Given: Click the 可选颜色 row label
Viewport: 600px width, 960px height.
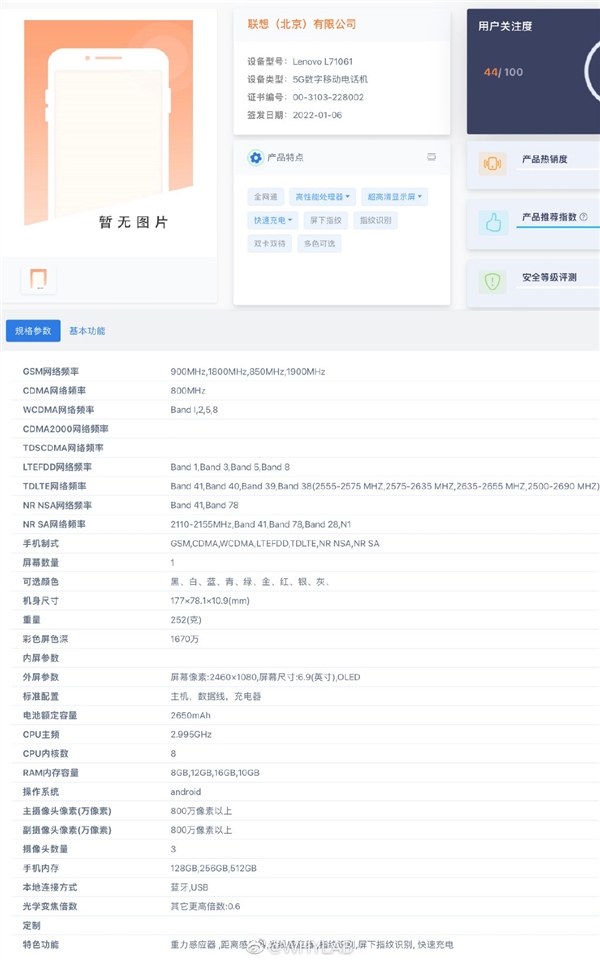Looking at the screenshot, I should pos(40,582).
